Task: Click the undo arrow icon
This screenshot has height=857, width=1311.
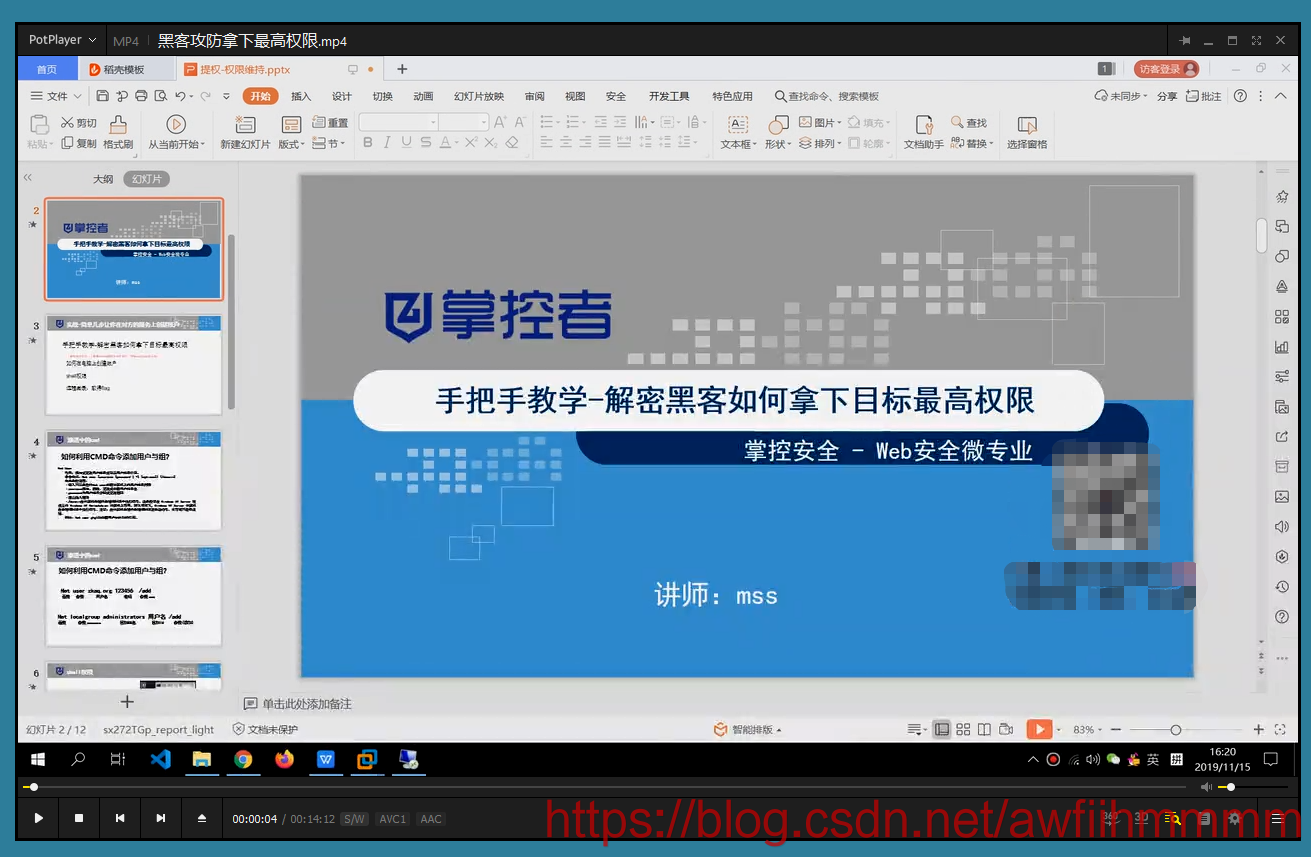Action: click(180, 96)
